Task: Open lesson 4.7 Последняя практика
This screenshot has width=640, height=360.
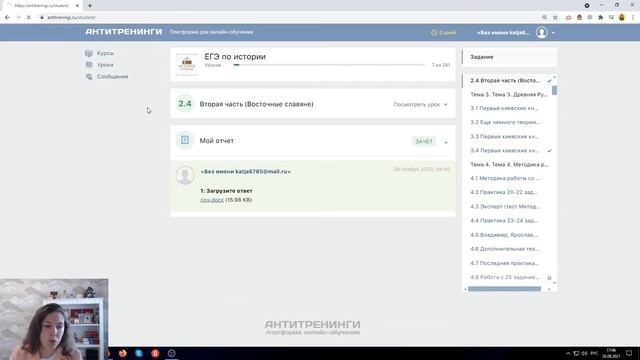Action: point(504,263)
